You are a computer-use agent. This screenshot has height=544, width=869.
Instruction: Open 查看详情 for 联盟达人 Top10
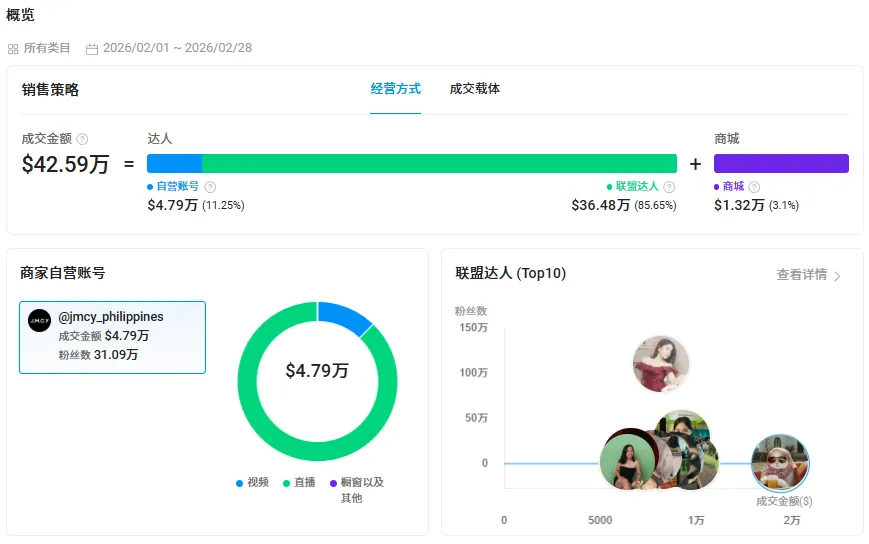801,275
